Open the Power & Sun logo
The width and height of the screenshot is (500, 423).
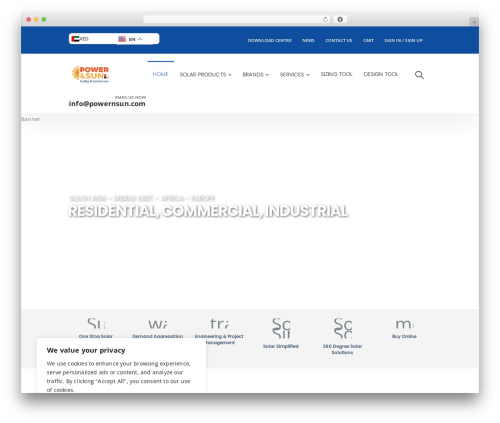pyautogui.click(x=90, y=74)
